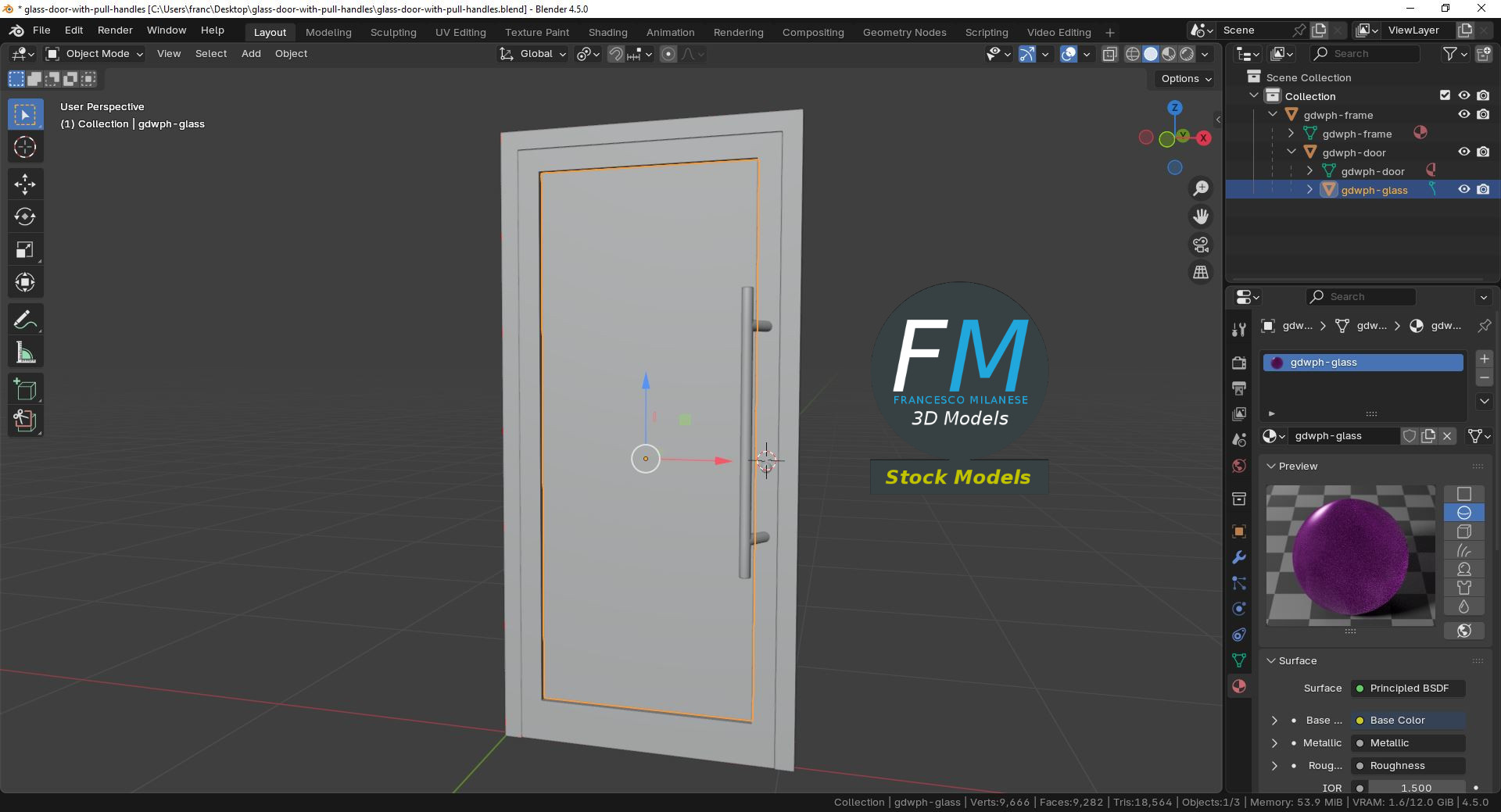1501x812 pixels.
Task: Disable gdwph-door render camera icon
Action: [x=1483, y=152]
